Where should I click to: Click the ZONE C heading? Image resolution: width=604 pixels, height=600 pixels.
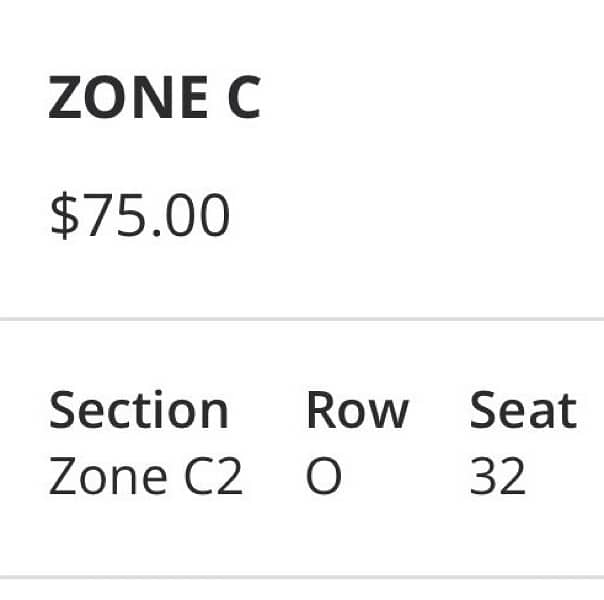155,99
